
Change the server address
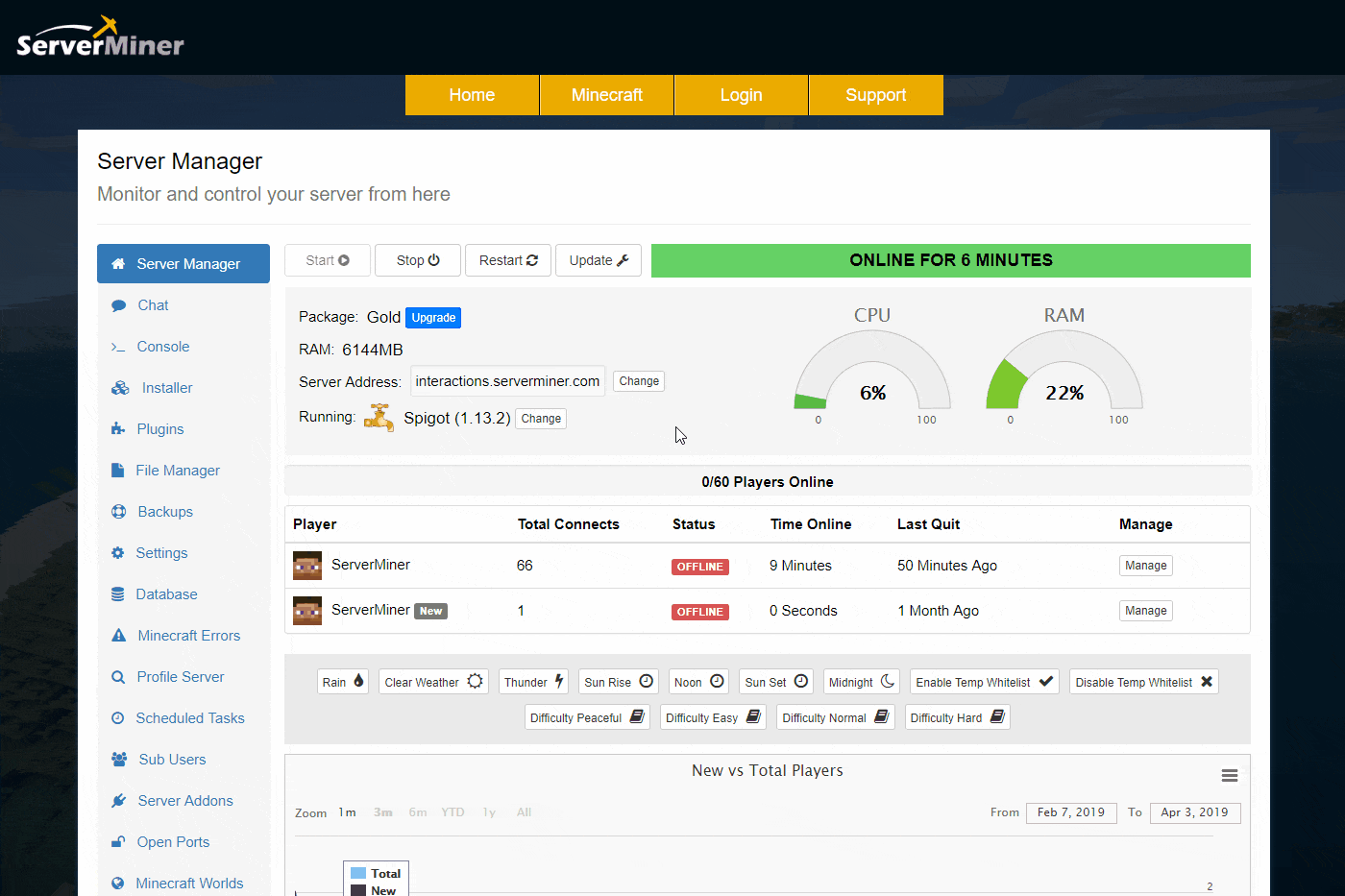coord(639,381)
